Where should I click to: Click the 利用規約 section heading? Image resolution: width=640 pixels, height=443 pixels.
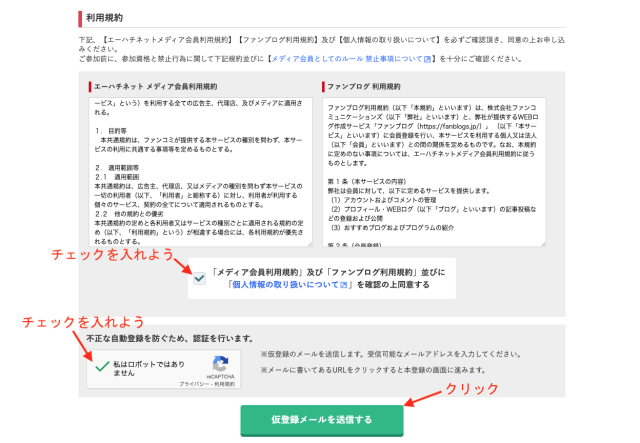[x=104, y=18]
